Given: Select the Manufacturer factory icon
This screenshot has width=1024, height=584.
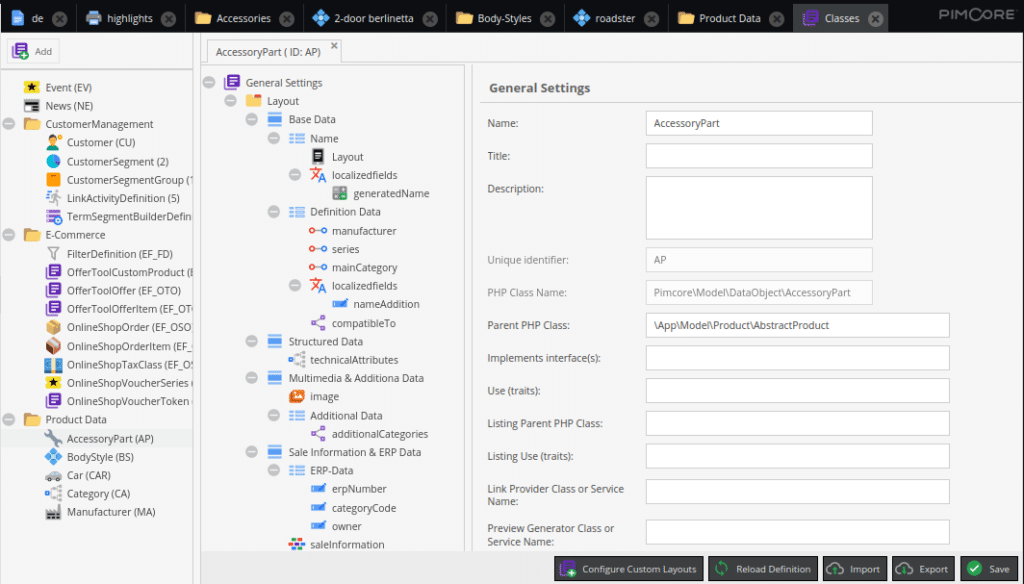Looking at the screenshot, I should point(53,511).
